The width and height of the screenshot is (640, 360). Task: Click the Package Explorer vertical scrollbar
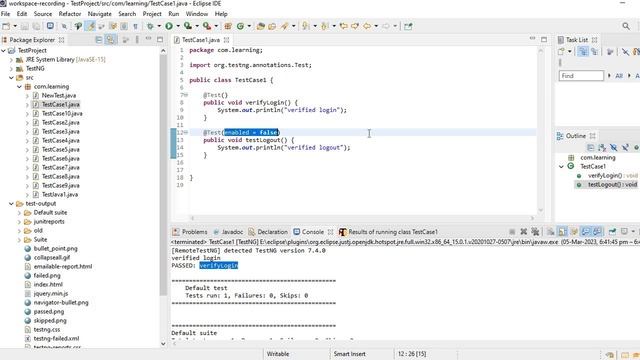click(x=163, y=176)
